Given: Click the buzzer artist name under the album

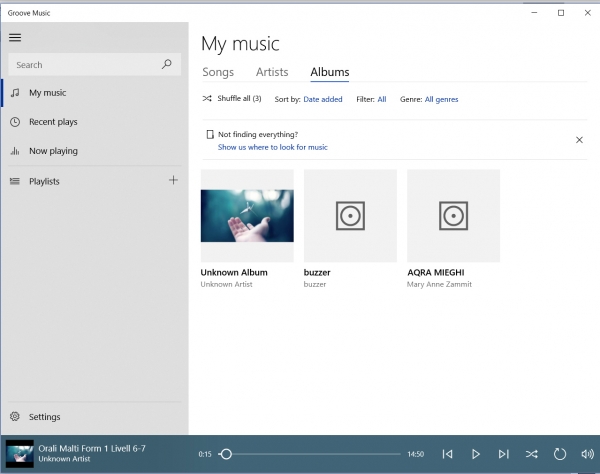Looking at the screenshot, I should click(x=315, y=284).
